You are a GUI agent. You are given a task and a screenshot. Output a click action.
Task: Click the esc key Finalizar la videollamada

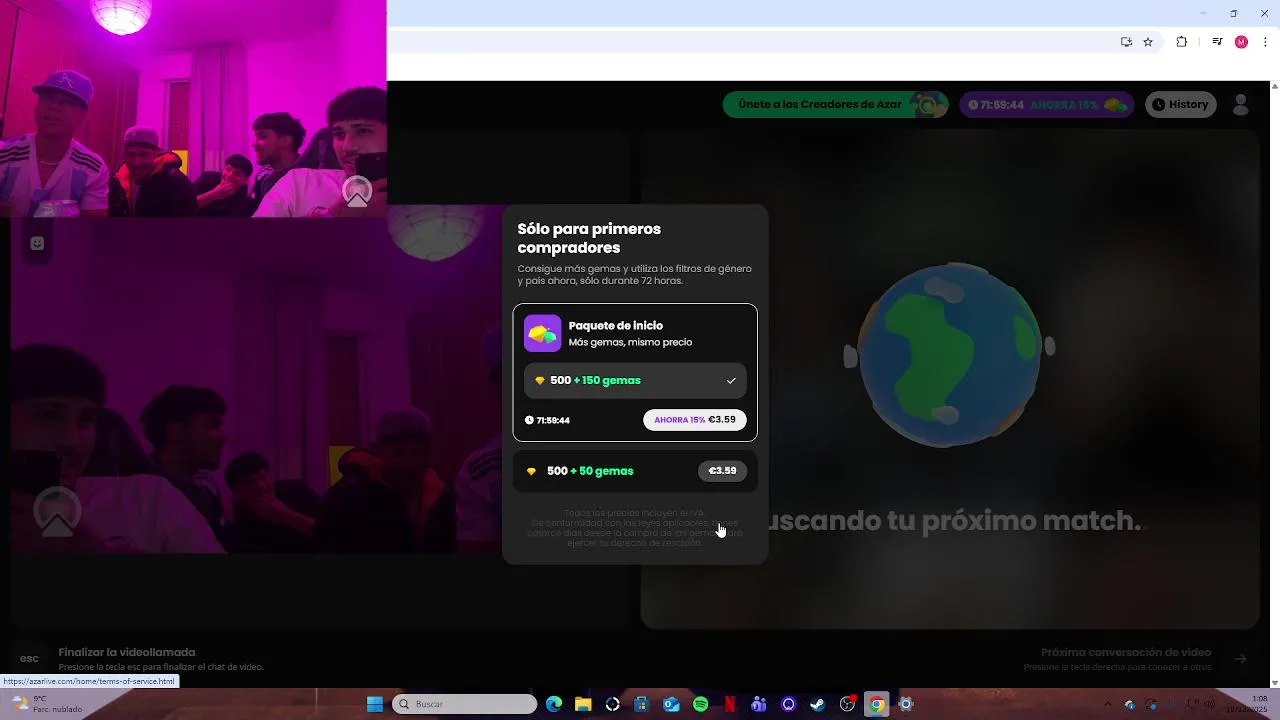tap(29, 658)
